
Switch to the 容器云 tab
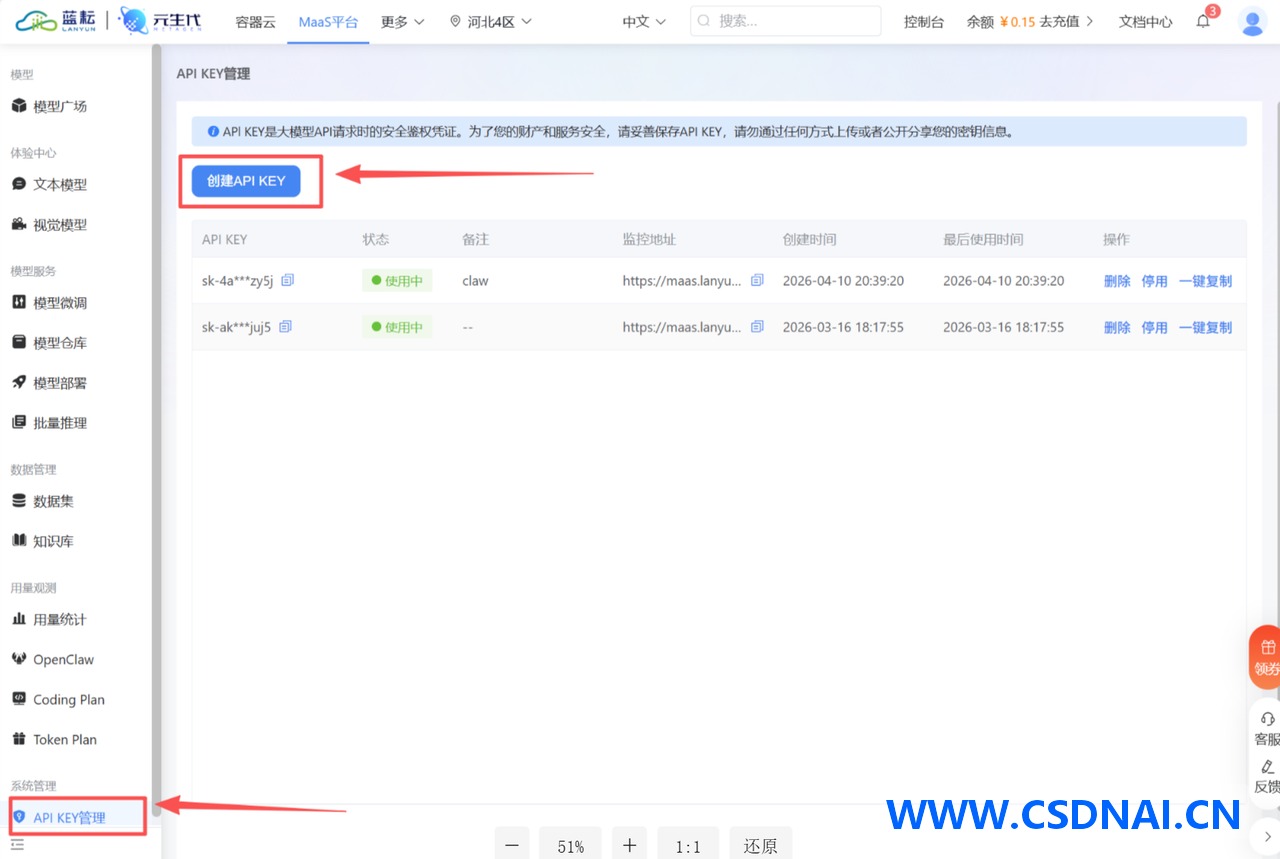(x=255, y=22)
